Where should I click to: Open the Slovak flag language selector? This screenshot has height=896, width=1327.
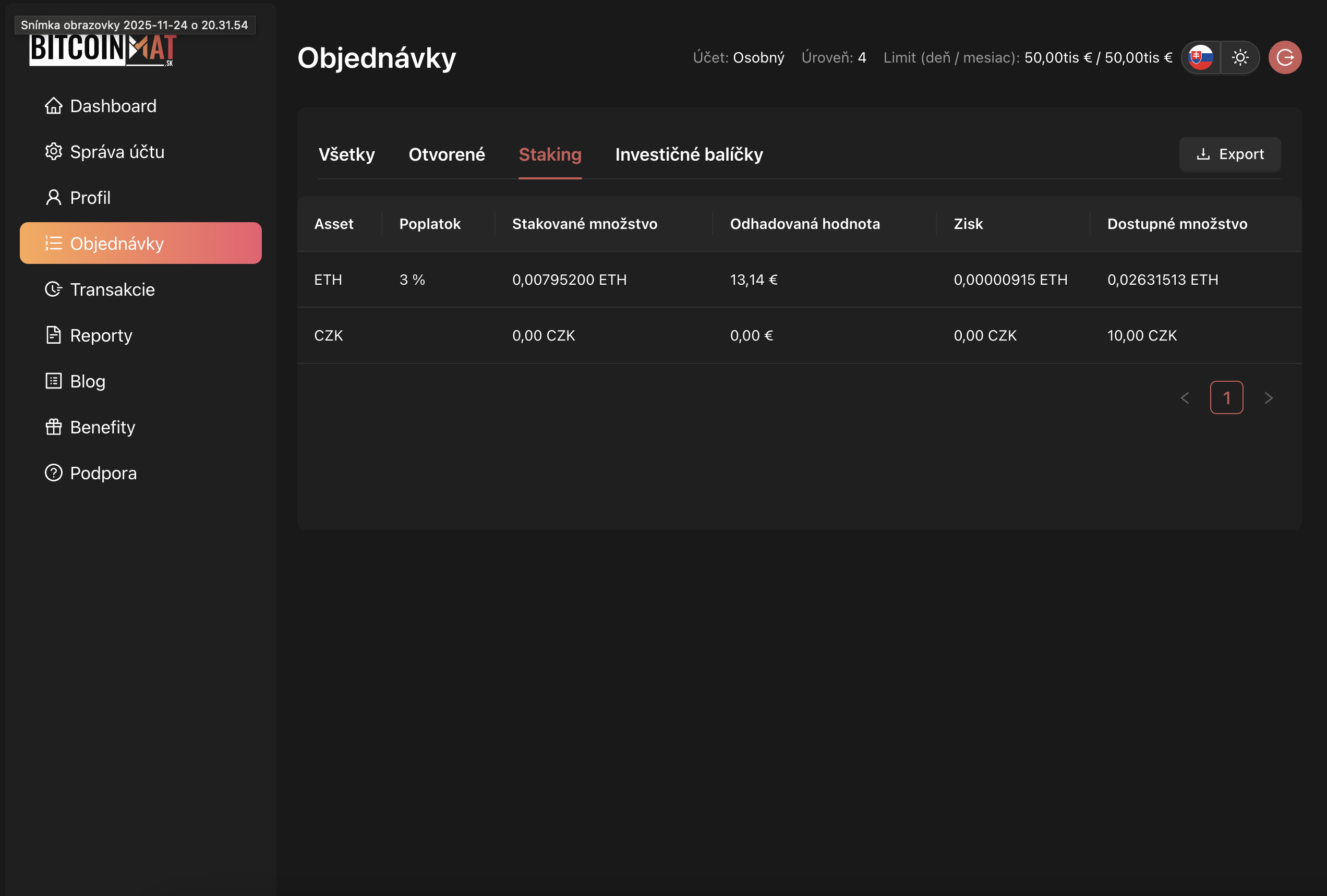tap(1200, 58)
